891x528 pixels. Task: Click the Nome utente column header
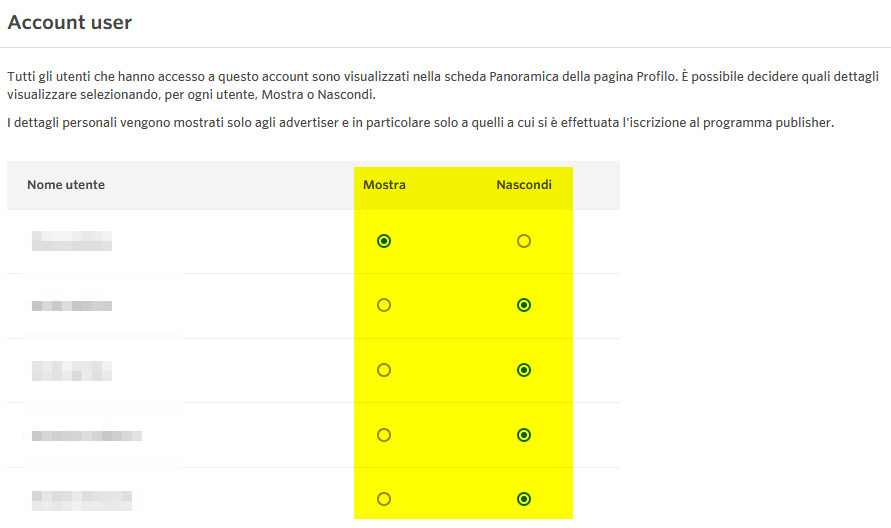click(66, 185)
